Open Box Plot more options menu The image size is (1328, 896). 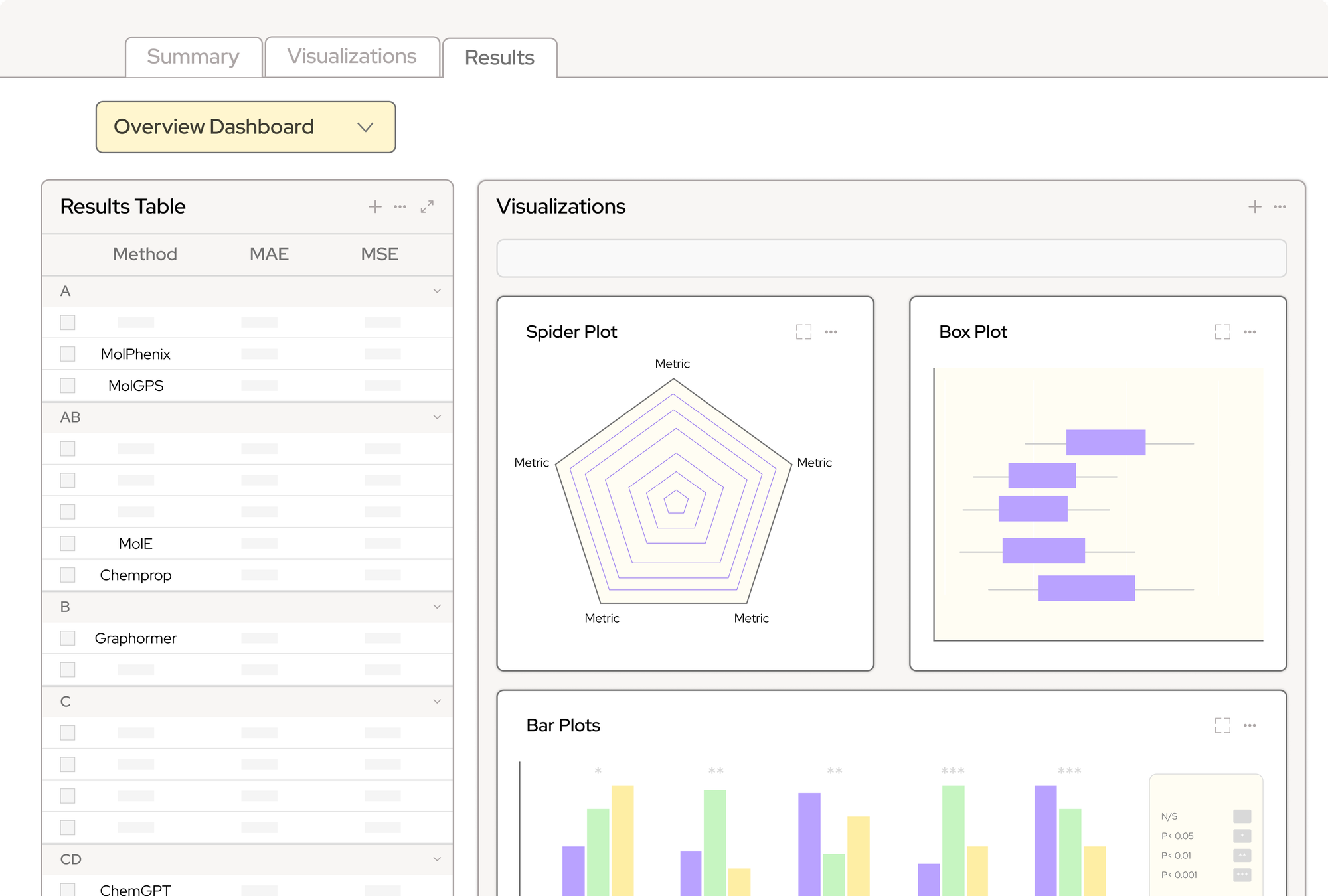click(1250, 332)
